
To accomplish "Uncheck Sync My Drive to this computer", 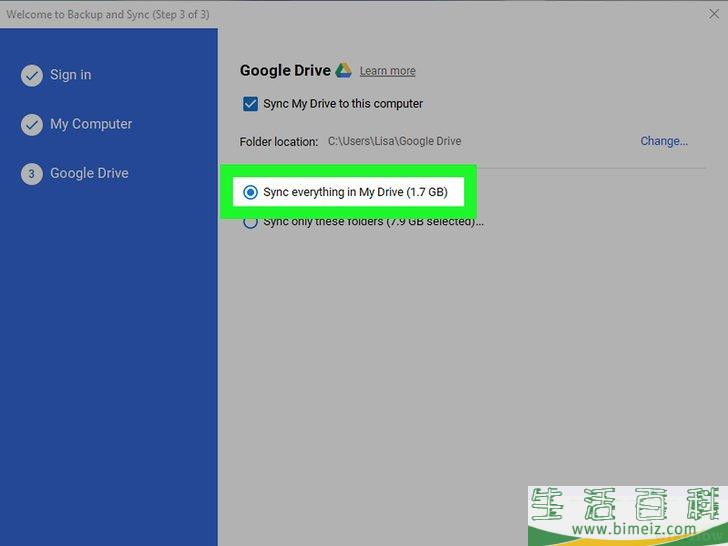I will coord(250,104).
